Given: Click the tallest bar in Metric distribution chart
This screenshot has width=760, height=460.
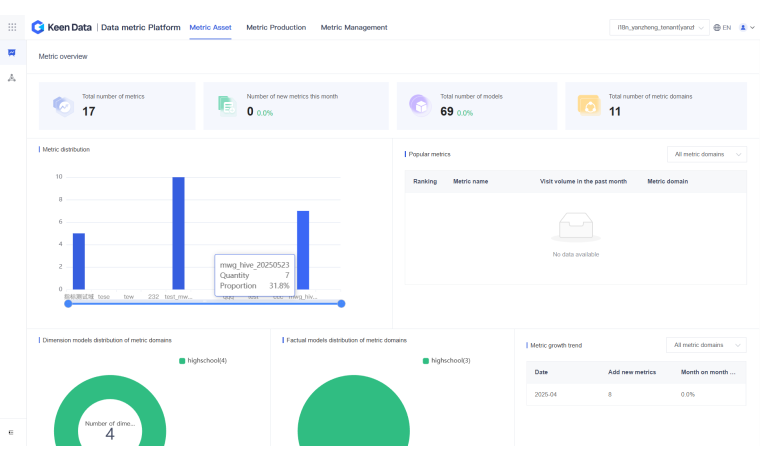Looking at the screenshot, I should coord(178,233).
